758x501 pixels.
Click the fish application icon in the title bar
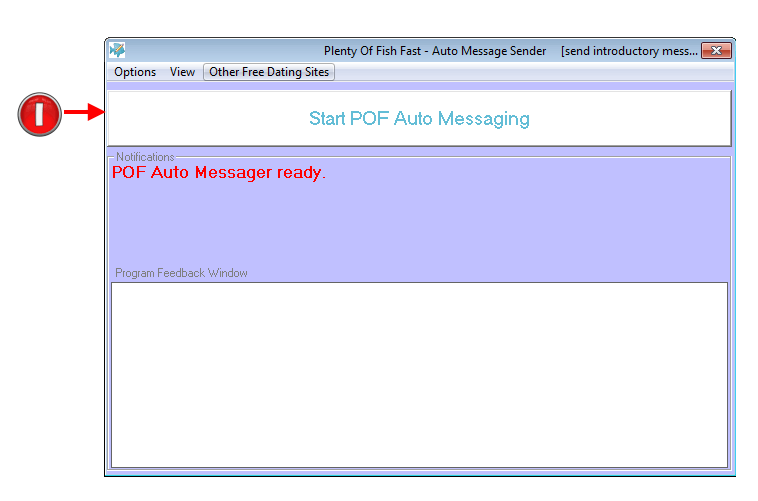pyautogui.click(x=117, y=50)
